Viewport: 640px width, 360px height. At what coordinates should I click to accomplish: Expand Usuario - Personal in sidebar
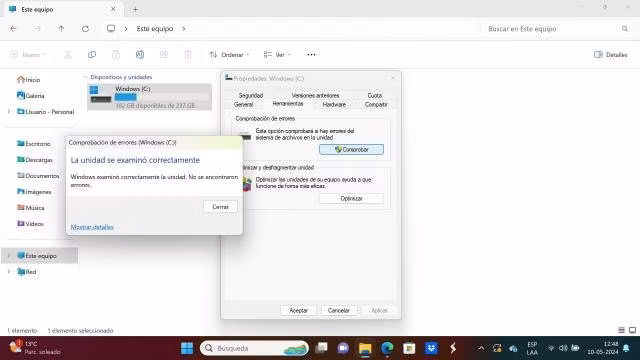(9, 111)
